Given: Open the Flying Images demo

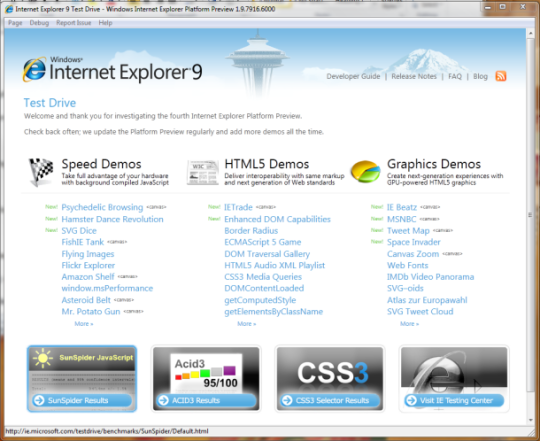Looking at the screenshot, I should (x=88, y=254).
